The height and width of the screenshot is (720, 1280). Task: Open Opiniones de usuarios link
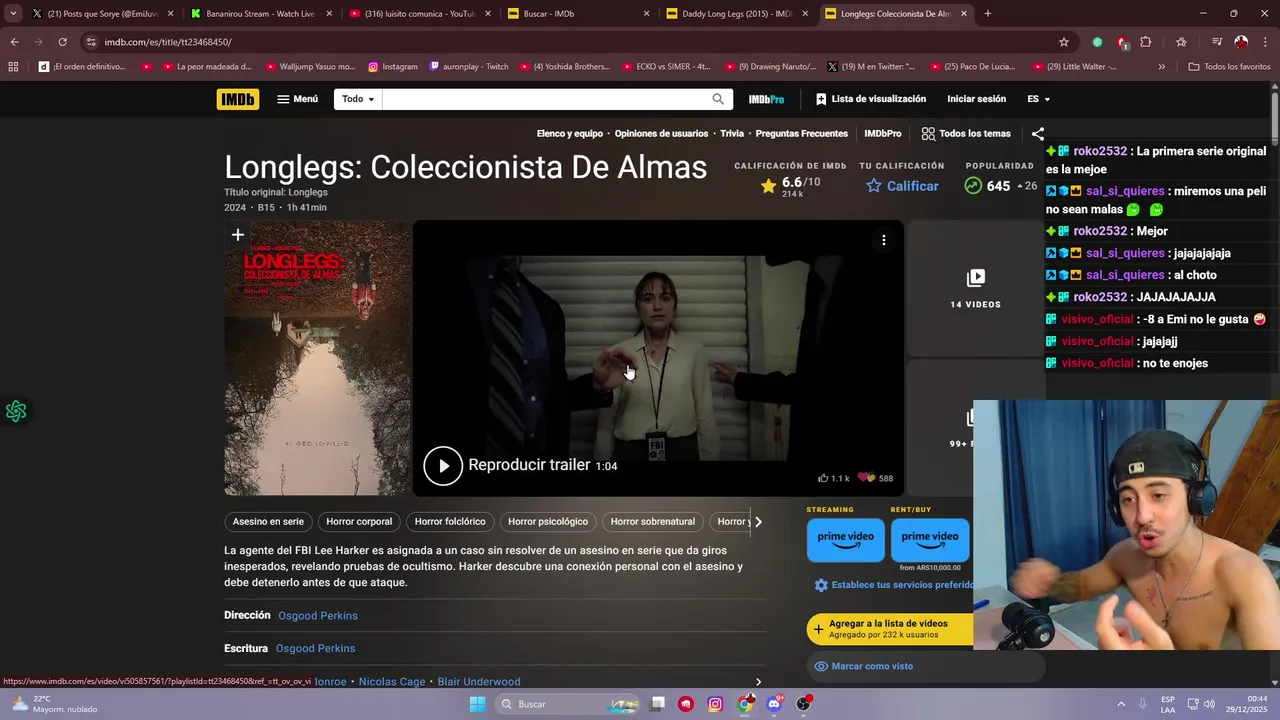[x=661, y=133]
